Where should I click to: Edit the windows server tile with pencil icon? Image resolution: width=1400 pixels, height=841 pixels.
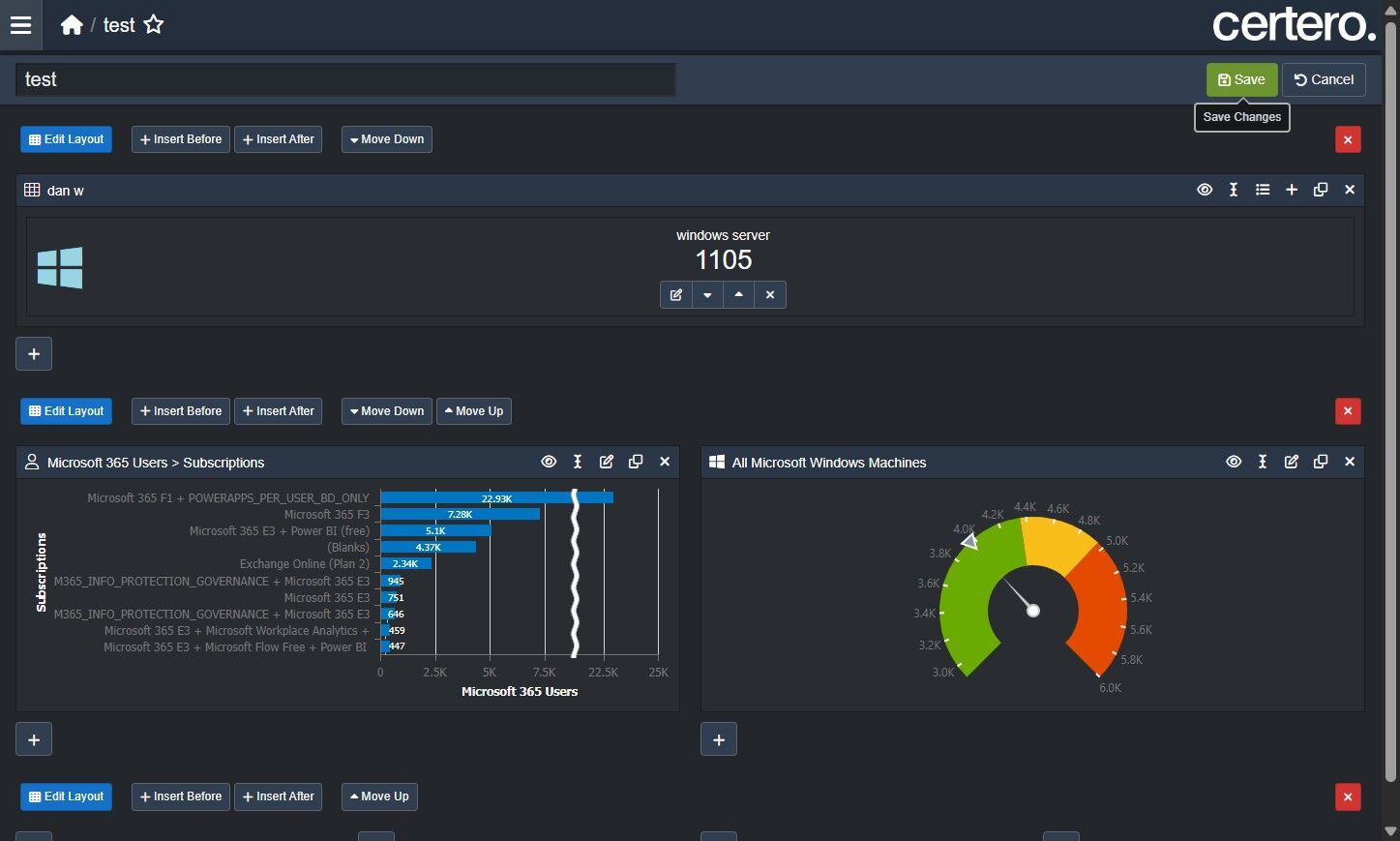676,294
